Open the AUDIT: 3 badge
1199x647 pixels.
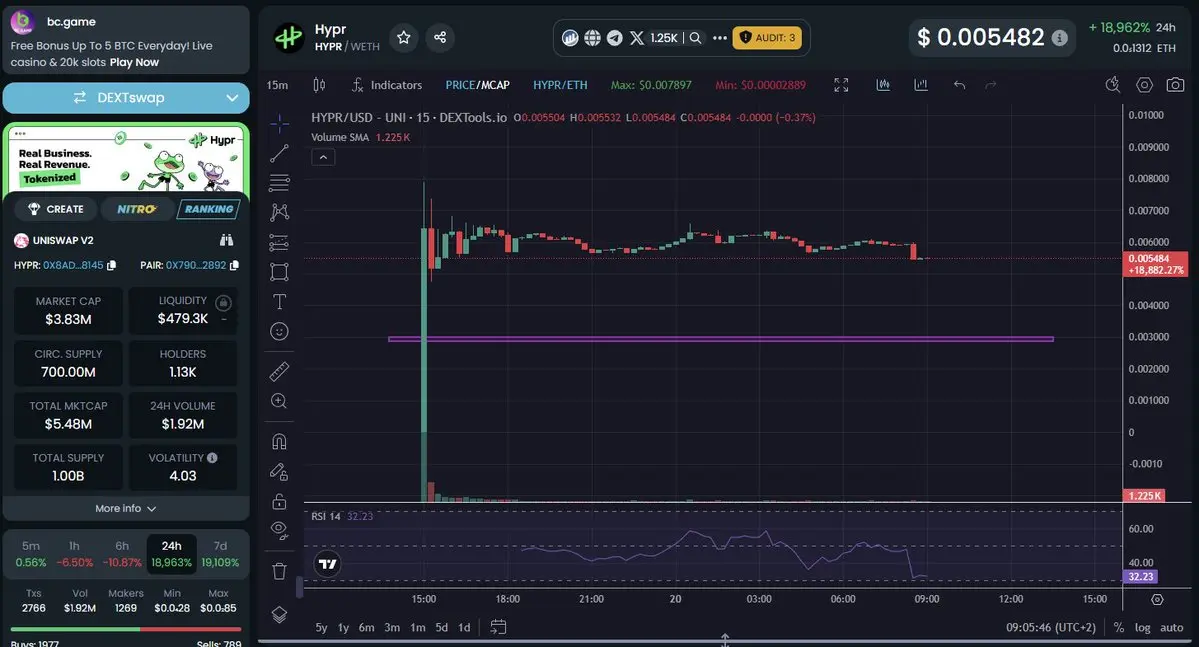click(767, 37)
